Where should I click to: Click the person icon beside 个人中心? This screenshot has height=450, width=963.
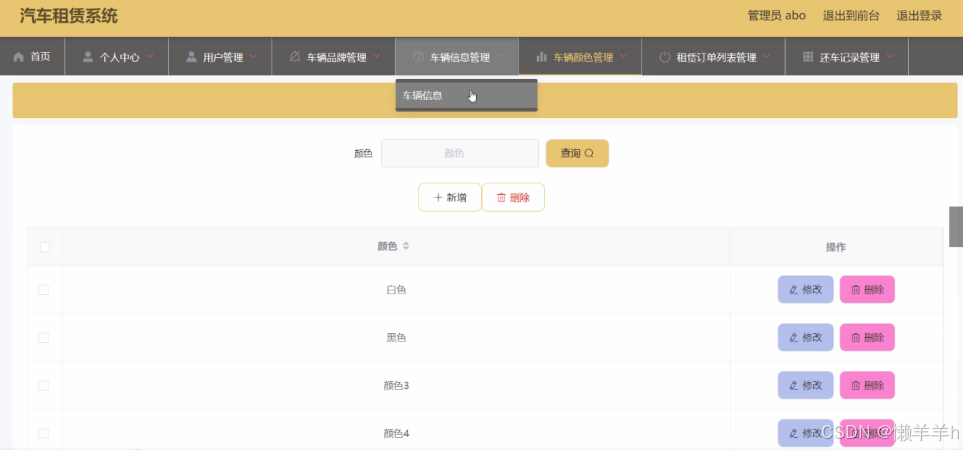pos(88,57)
